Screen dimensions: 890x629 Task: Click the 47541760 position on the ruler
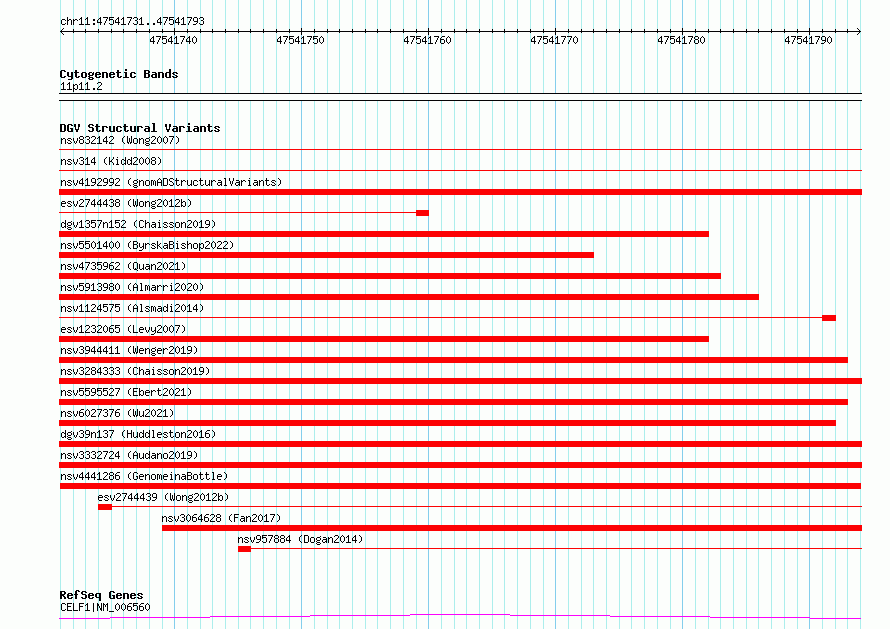click(x=427, y=40)
